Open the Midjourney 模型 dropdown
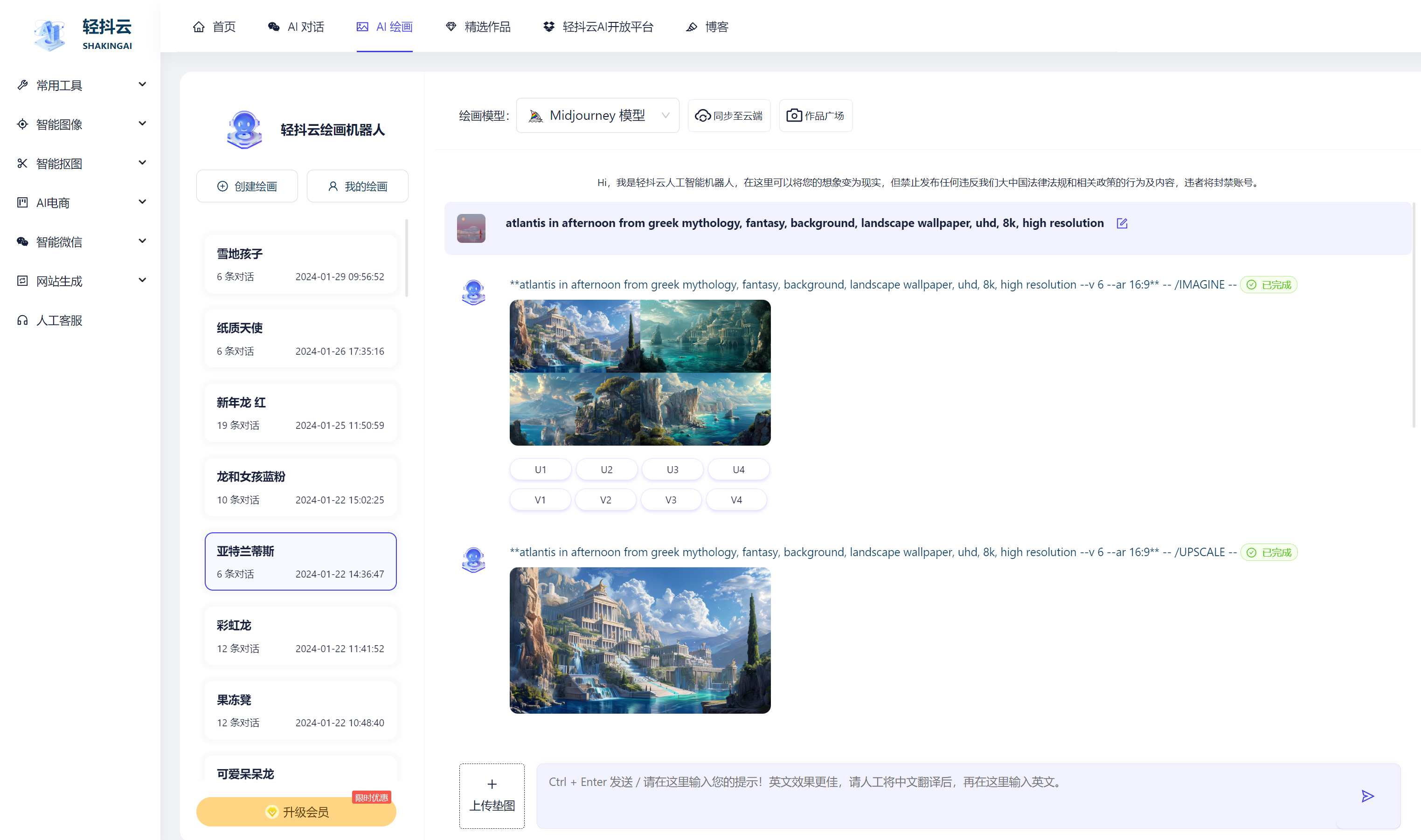The width and height of the screenshot is (1421, 840). point(597,116)
